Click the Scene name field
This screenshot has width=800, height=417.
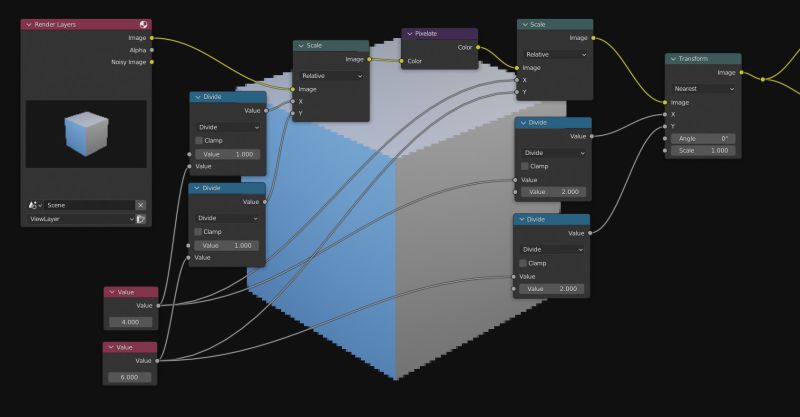point(89,205)
